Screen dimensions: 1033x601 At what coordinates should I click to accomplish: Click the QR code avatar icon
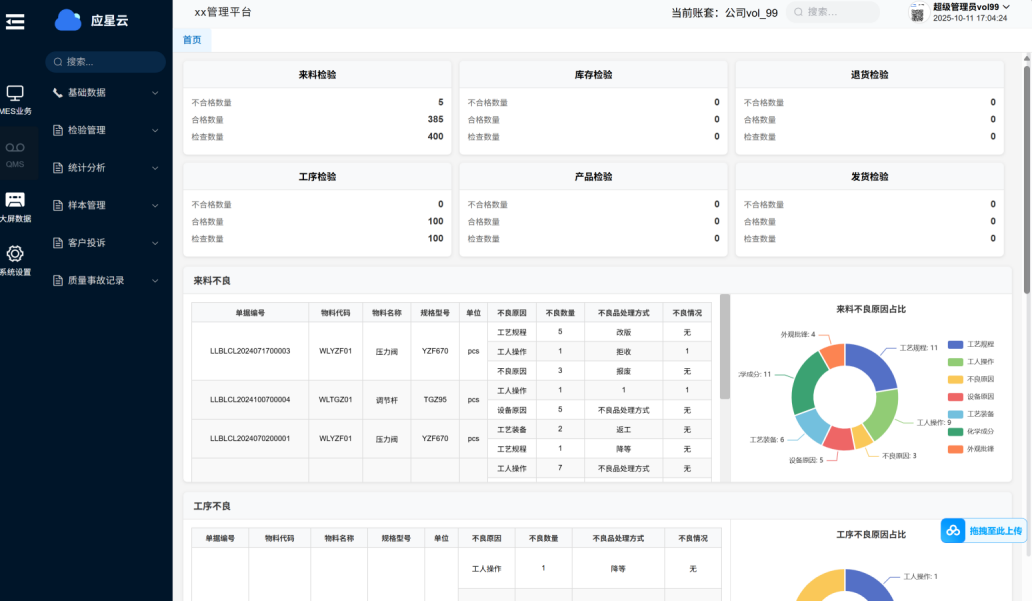click(918, 12)
